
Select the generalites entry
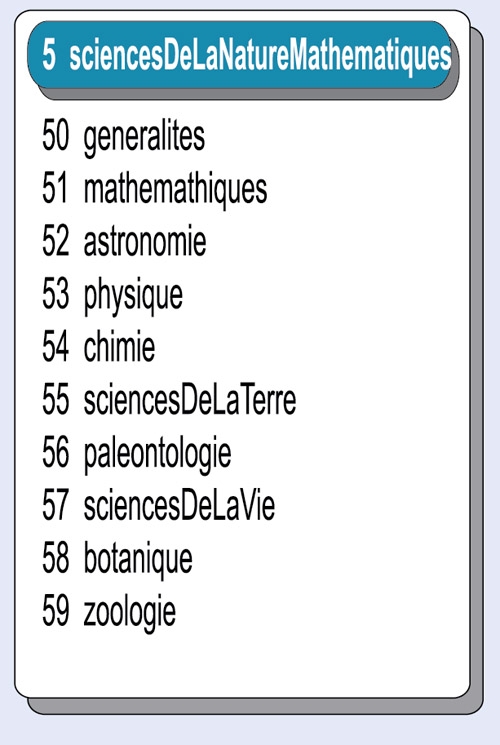coord(144,137)
